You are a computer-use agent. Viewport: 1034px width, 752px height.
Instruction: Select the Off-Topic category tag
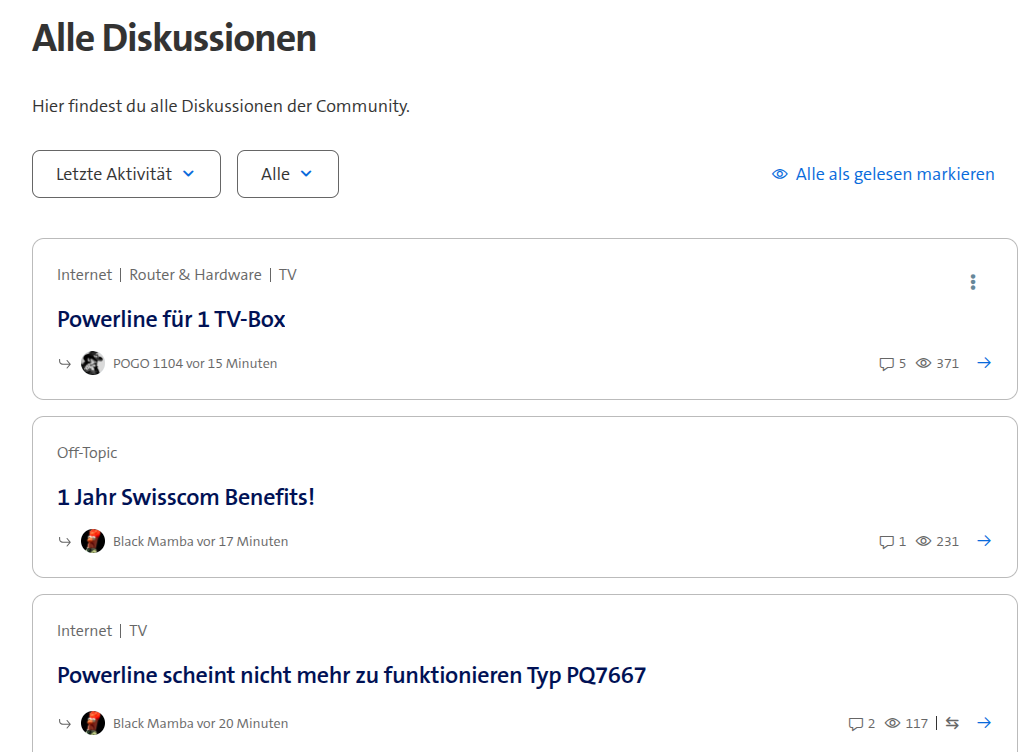pos(87,453)
